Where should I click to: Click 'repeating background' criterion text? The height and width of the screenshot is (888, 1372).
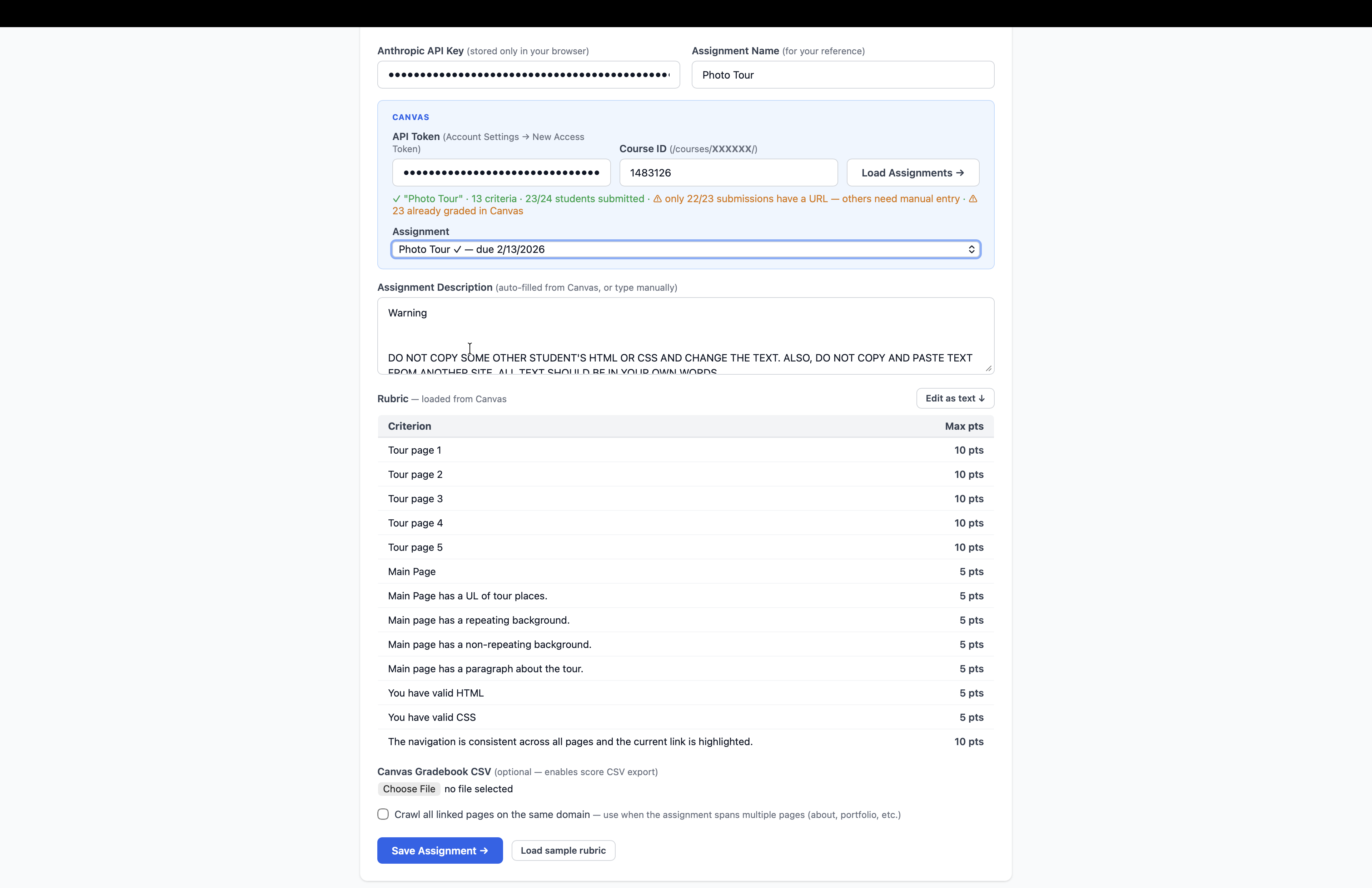(x=478, y=620)
